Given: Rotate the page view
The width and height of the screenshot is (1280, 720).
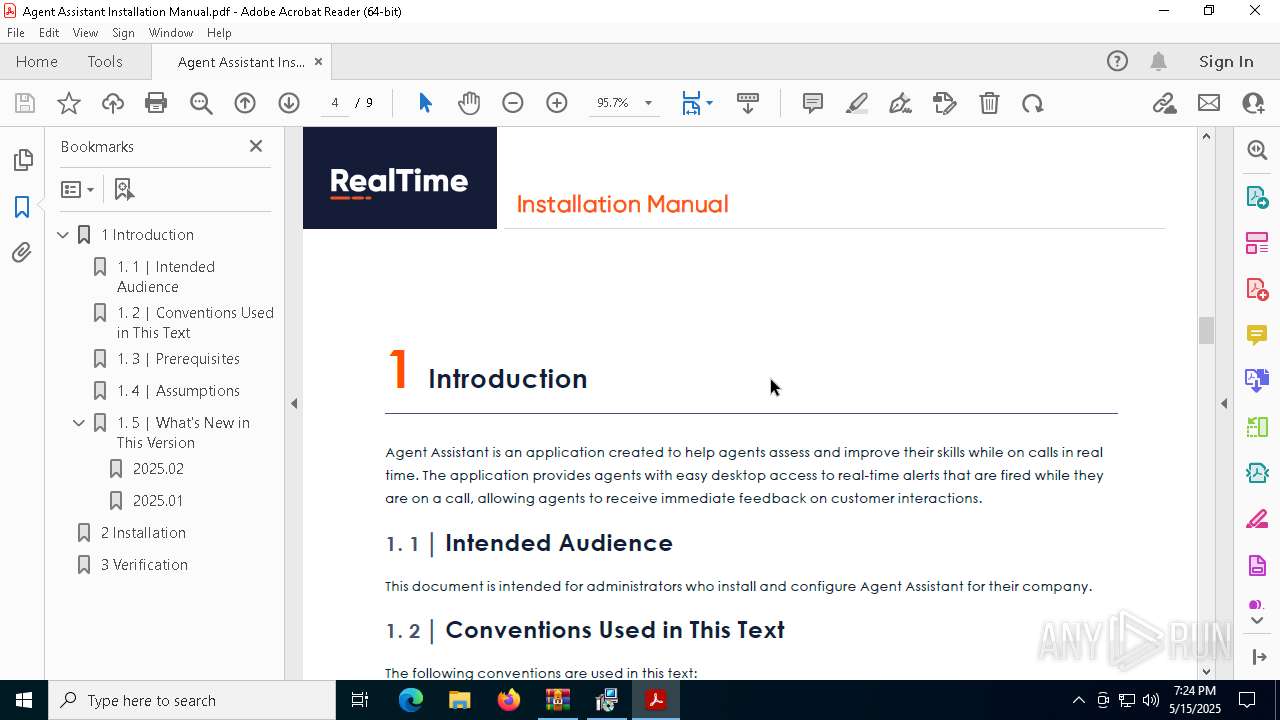Looking at the screenshot, I should tap(1033, 103).
